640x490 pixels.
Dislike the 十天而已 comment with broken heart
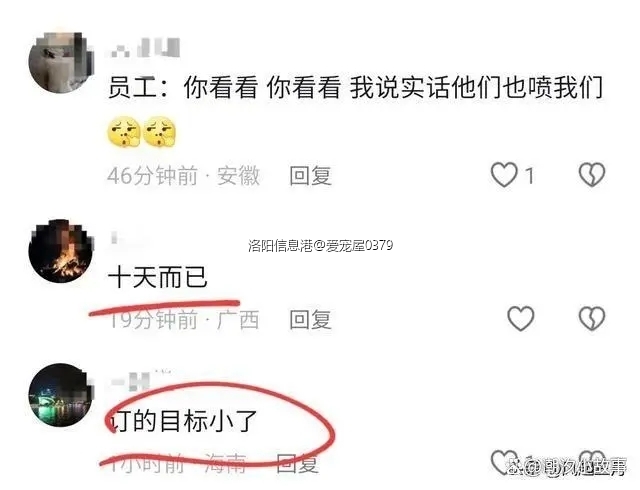tap(592, 318)
